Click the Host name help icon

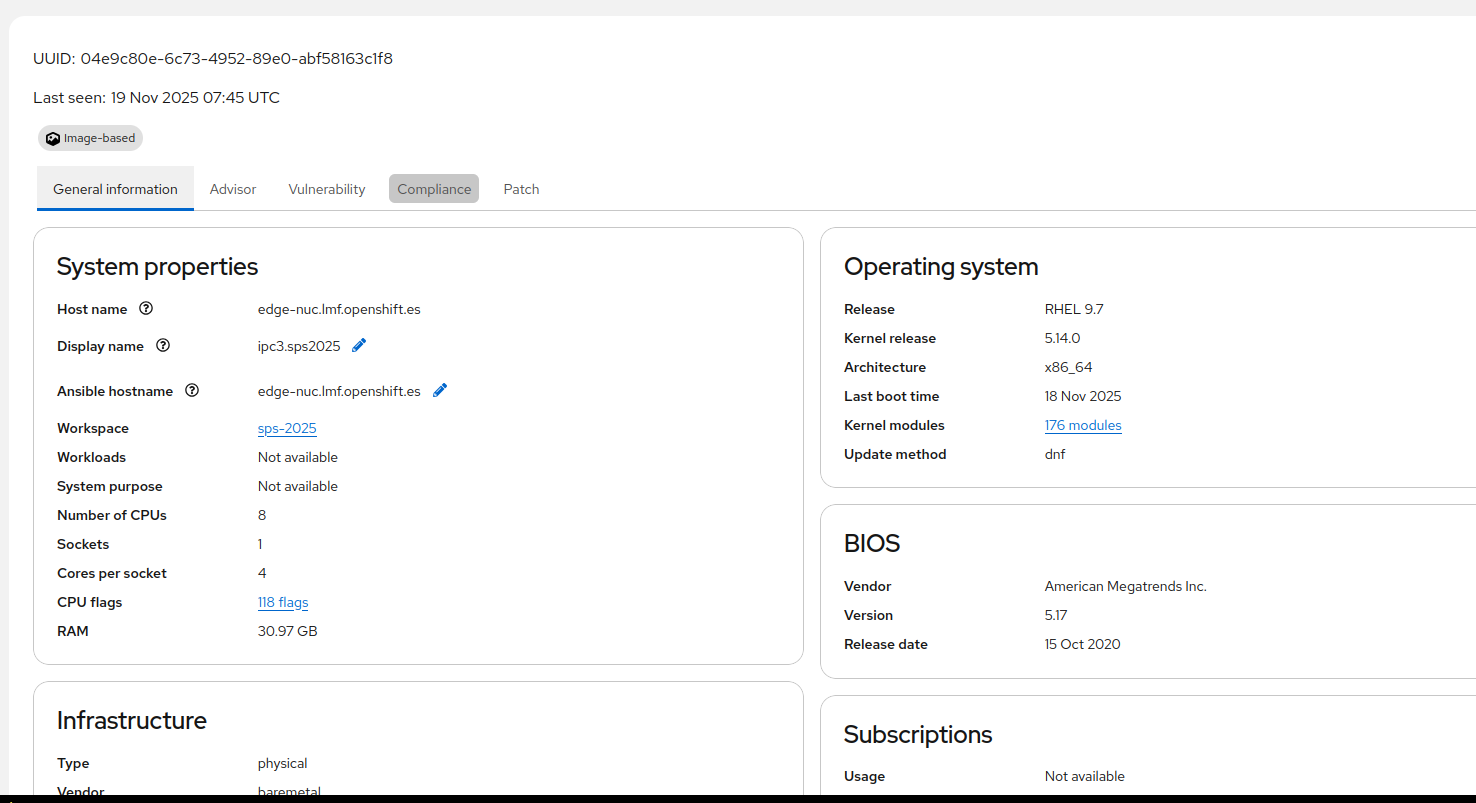(x=146, y=309)
